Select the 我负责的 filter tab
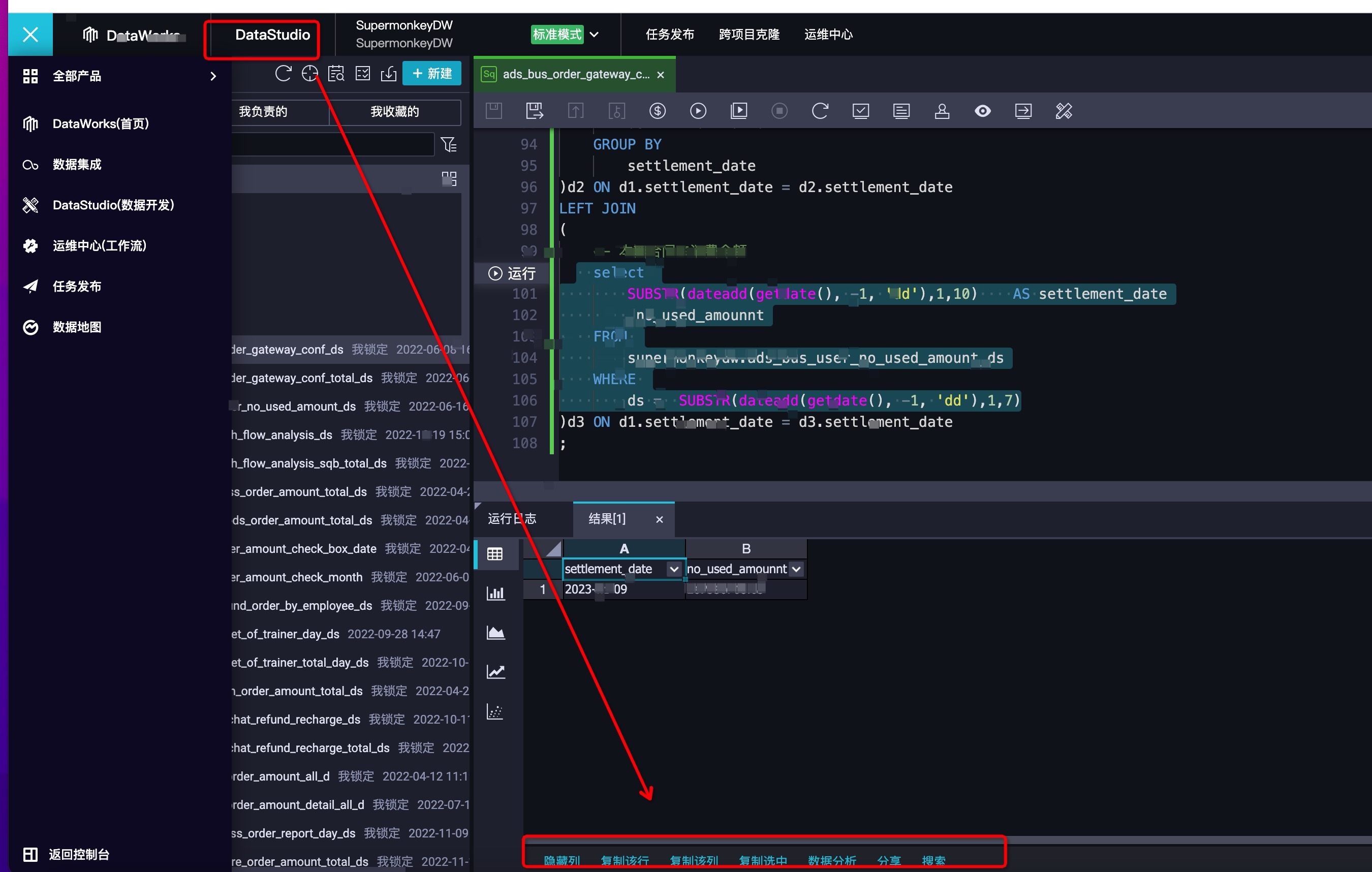The height and width of the screenshot is (872, 1372). [x=263, y=112]
